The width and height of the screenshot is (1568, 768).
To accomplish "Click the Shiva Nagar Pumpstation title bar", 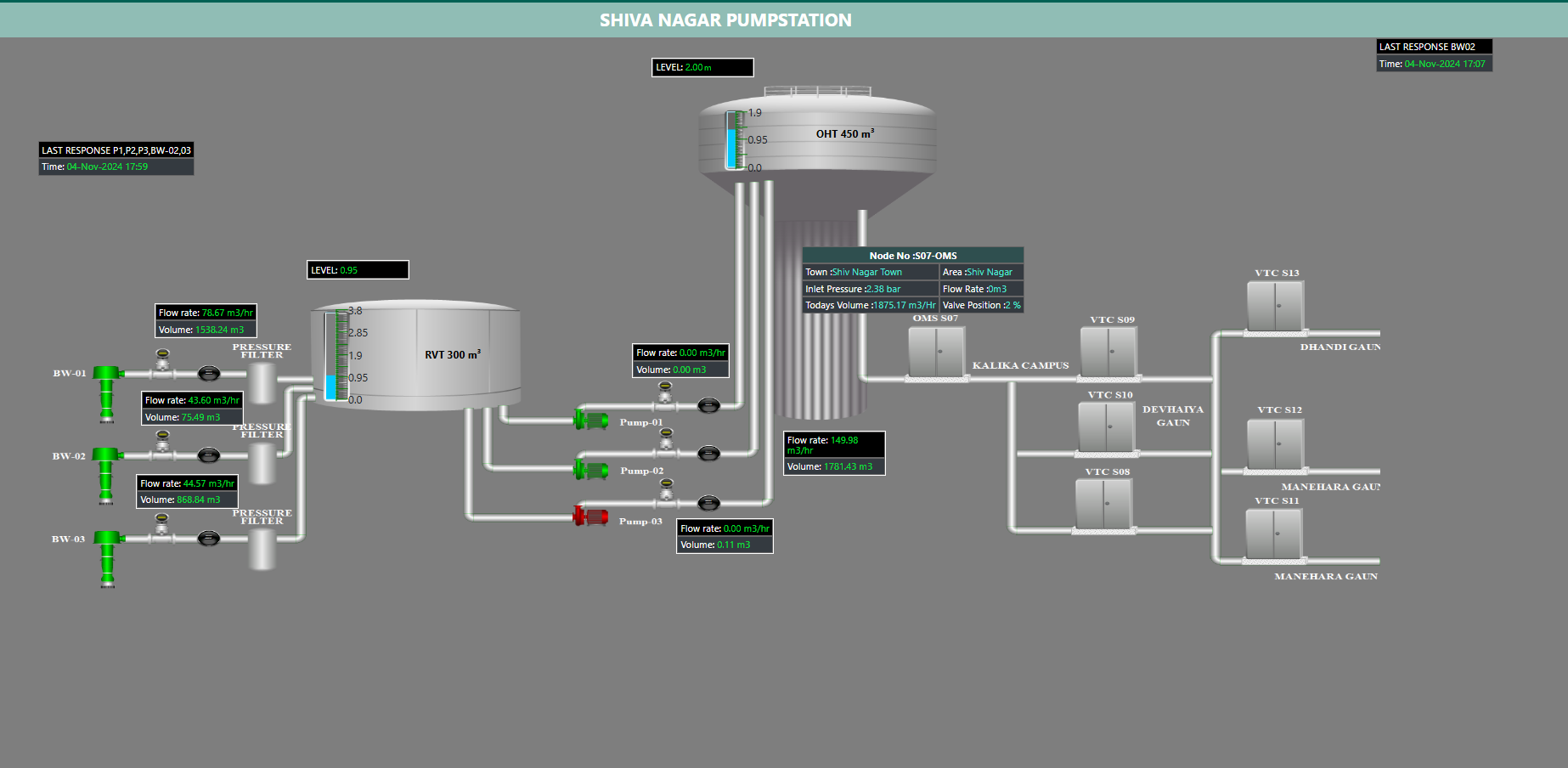I will (725, 20).
